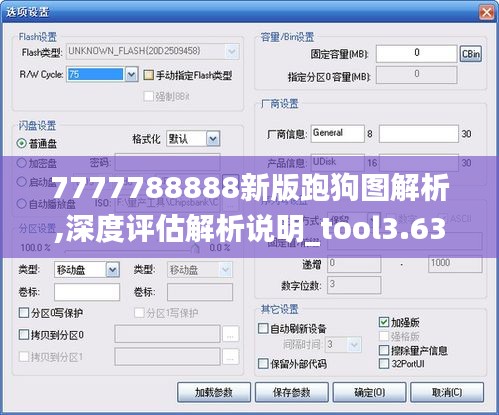This screenshot has width=499, height=415.
Task: Click 保存参数 save parameters button
Action: point(292,392)
